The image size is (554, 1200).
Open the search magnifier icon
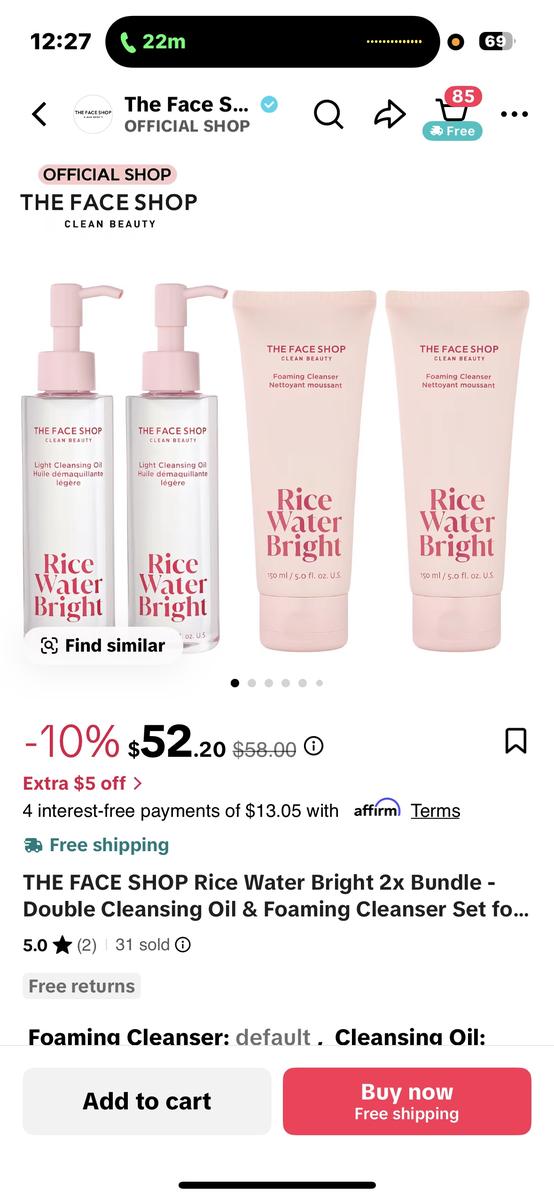328,114
